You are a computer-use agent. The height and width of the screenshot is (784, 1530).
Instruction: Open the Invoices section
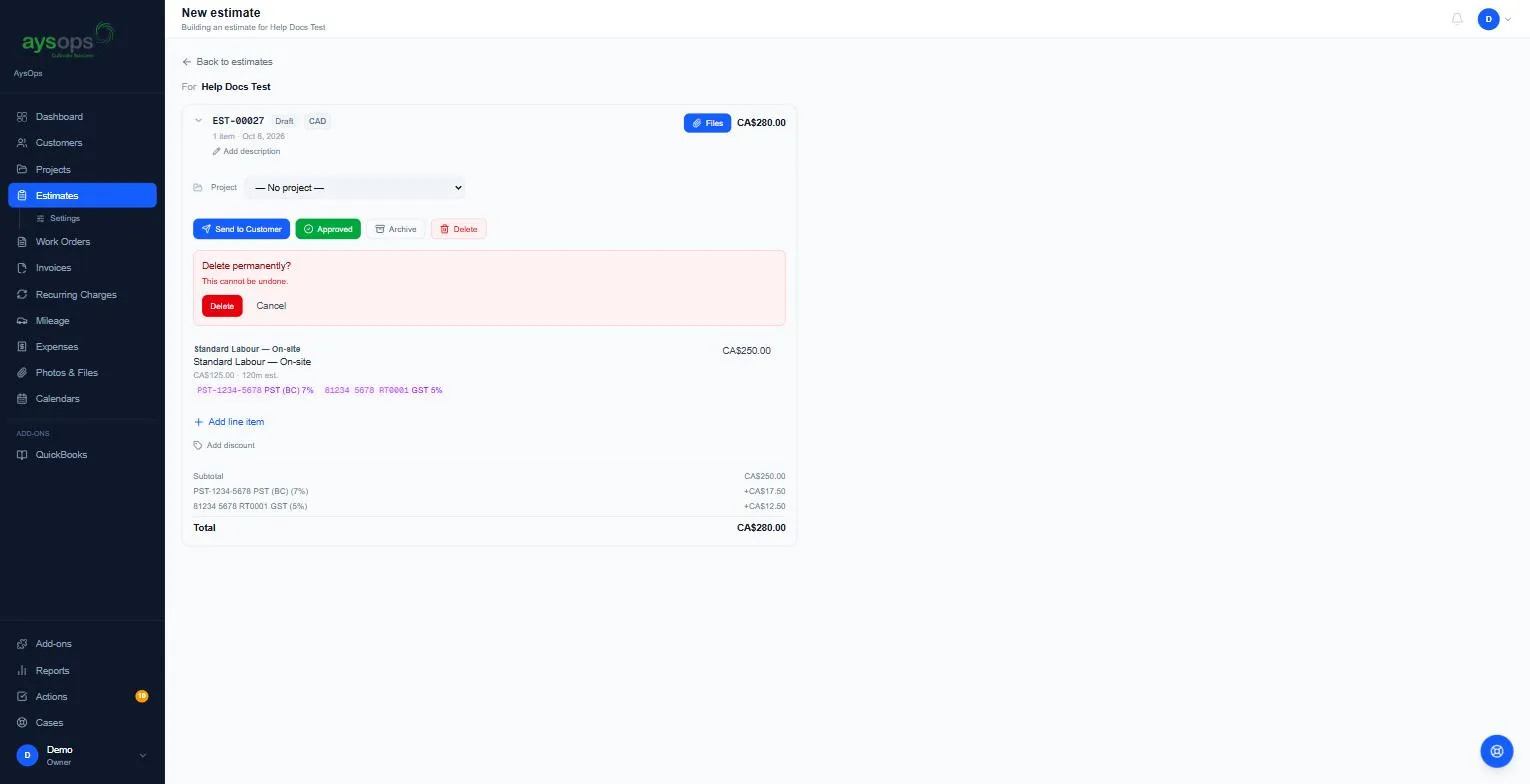(x=82, y=268)
